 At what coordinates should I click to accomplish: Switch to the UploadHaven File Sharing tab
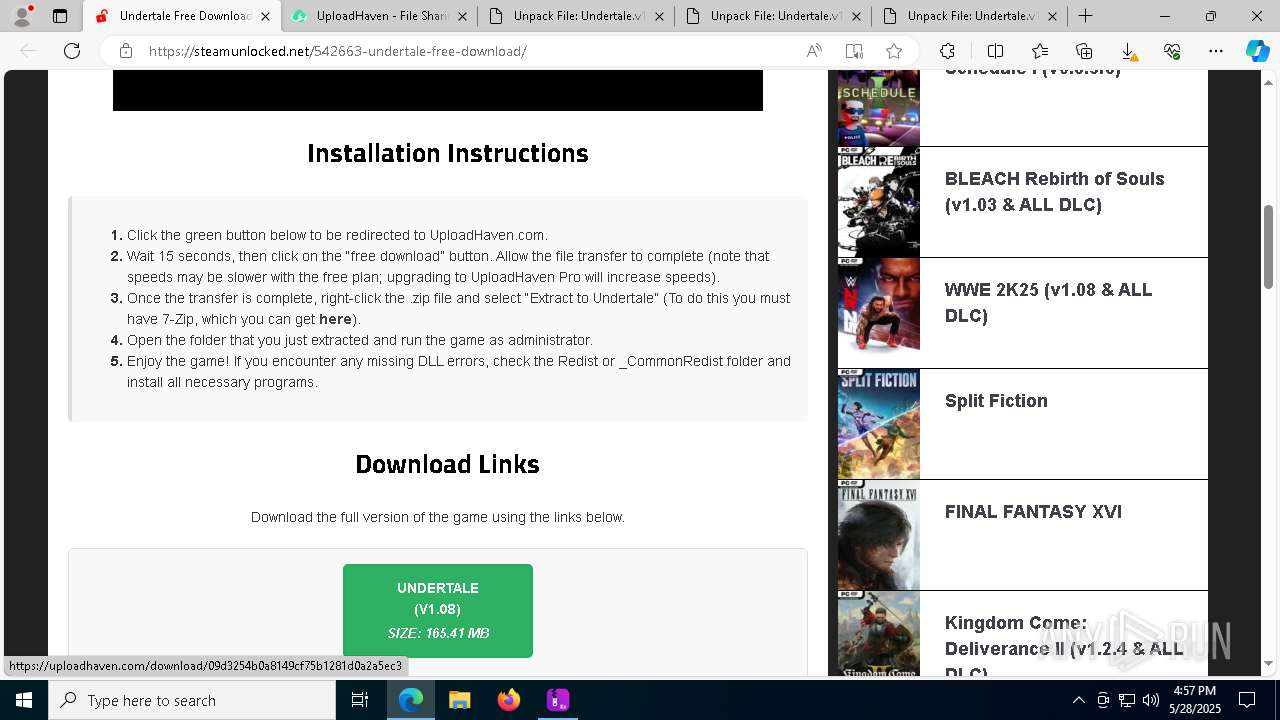(378, 16)
